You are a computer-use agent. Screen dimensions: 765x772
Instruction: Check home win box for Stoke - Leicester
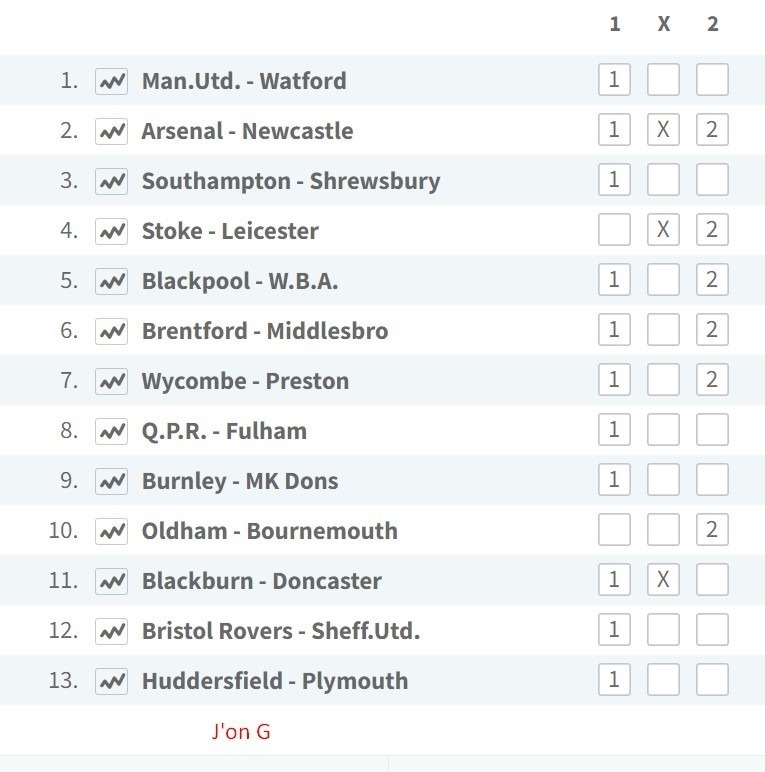tap(614, 229)
